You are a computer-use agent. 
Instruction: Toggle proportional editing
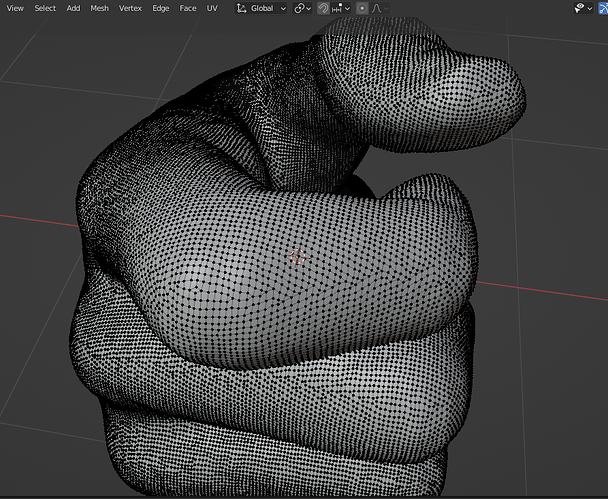click(362, 8)
